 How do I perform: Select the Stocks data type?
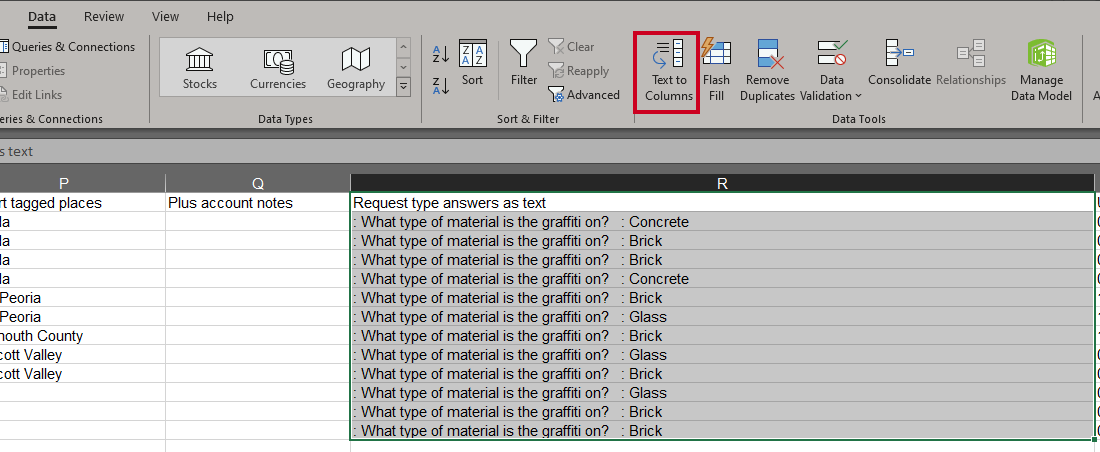(x=200, y=67)
